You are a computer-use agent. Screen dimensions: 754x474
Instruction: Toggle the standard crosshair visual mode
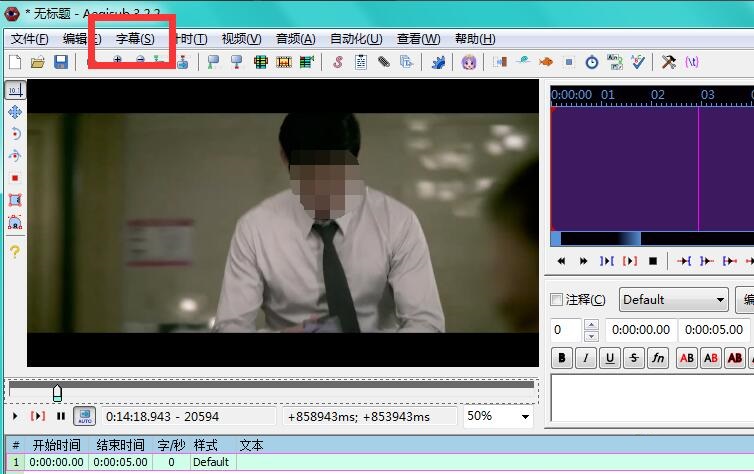click(x=15, y=90)
